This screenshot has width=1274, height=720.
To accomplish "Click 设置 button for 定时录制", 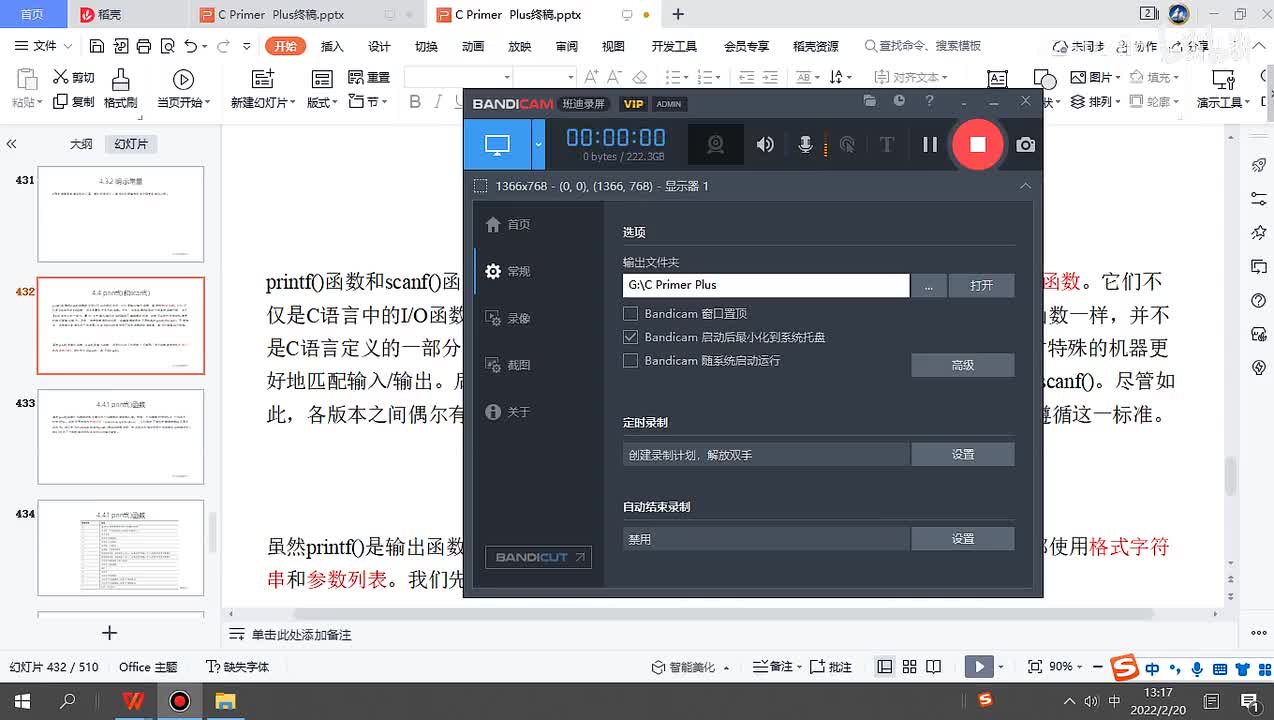I will pos(963,454).
